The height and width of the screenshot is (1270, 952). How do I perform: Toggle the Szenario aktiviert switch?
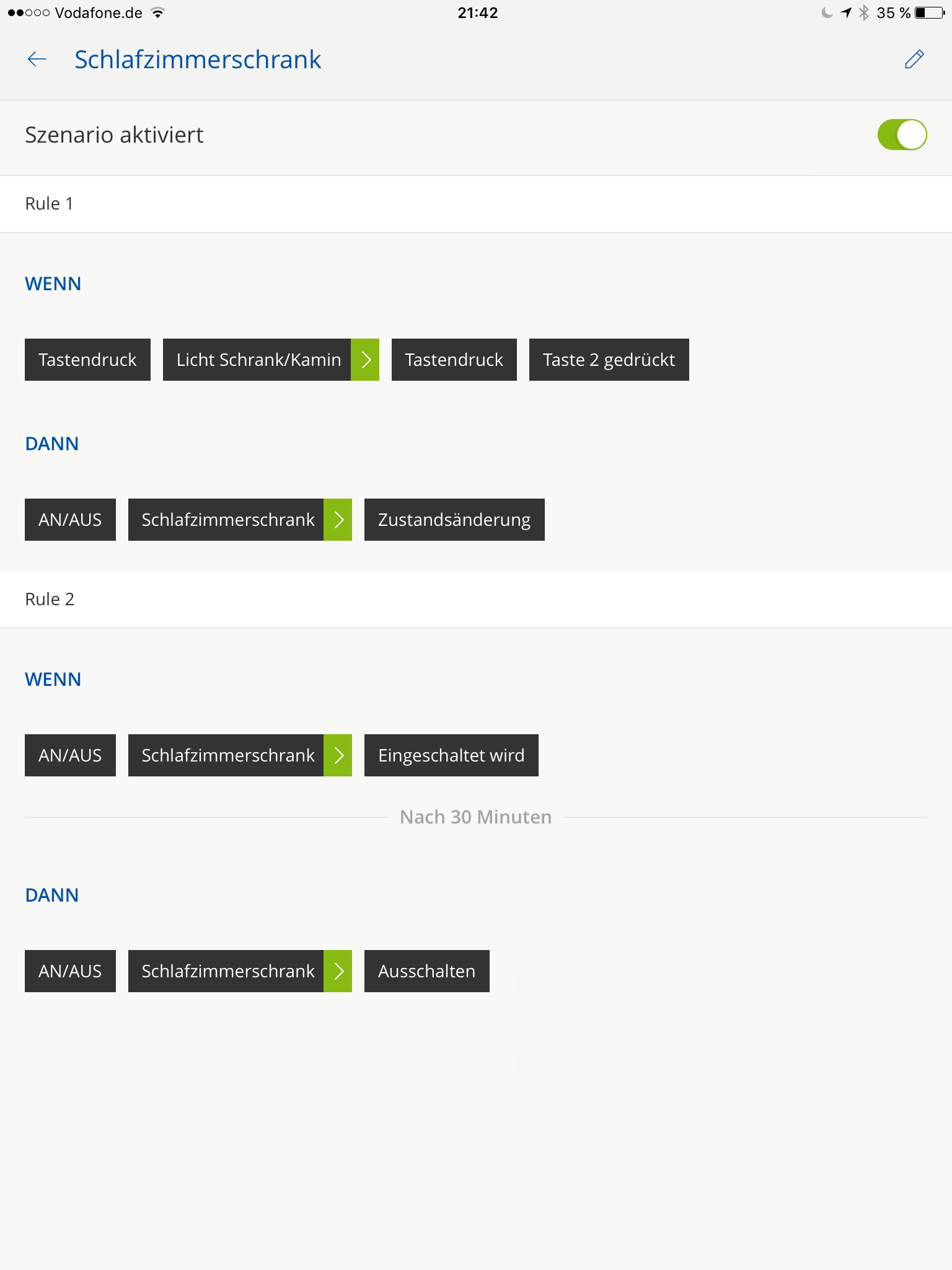[901, 135]
